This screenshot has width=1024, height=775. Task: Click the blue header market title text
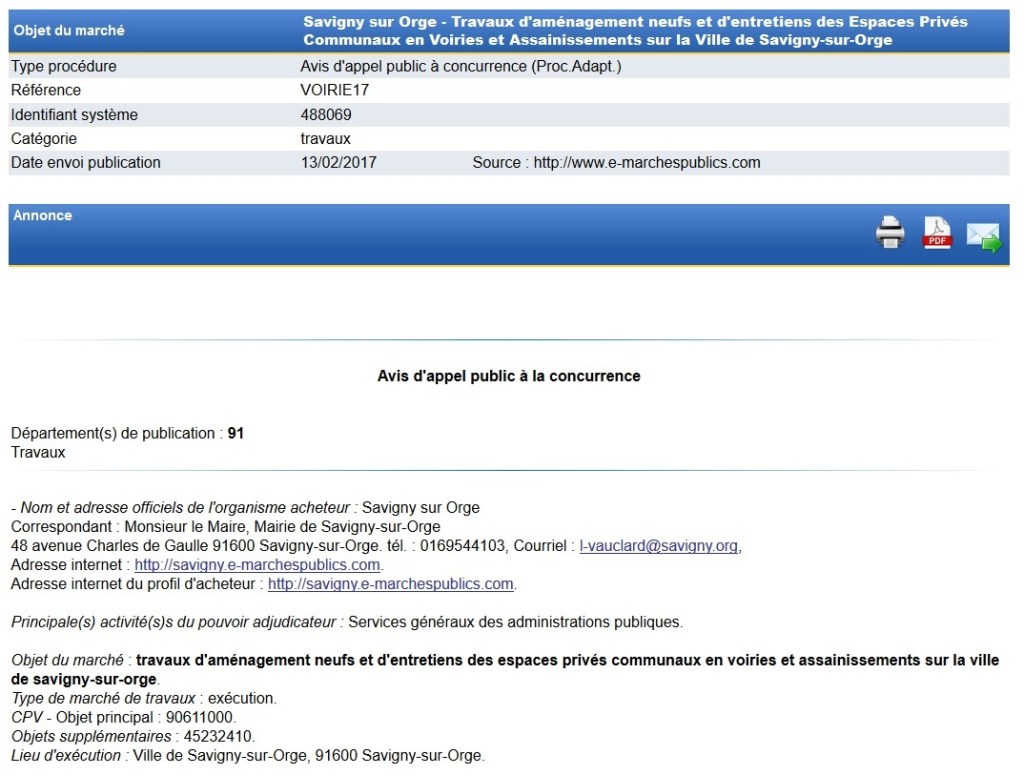coord(636,31)
